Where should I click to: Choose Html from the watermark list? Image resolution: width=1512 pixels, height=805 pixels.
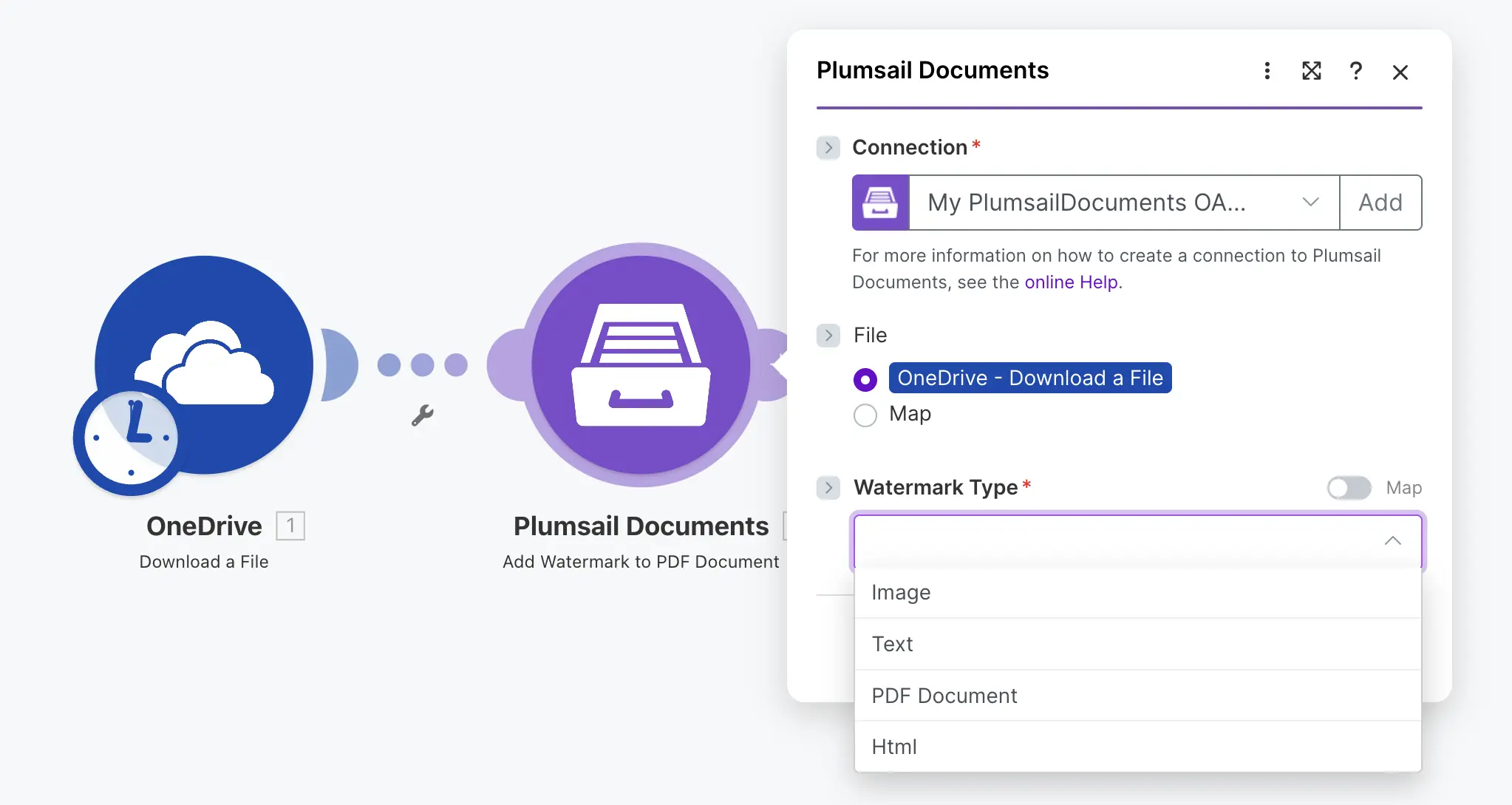[x=1138, y=747]
